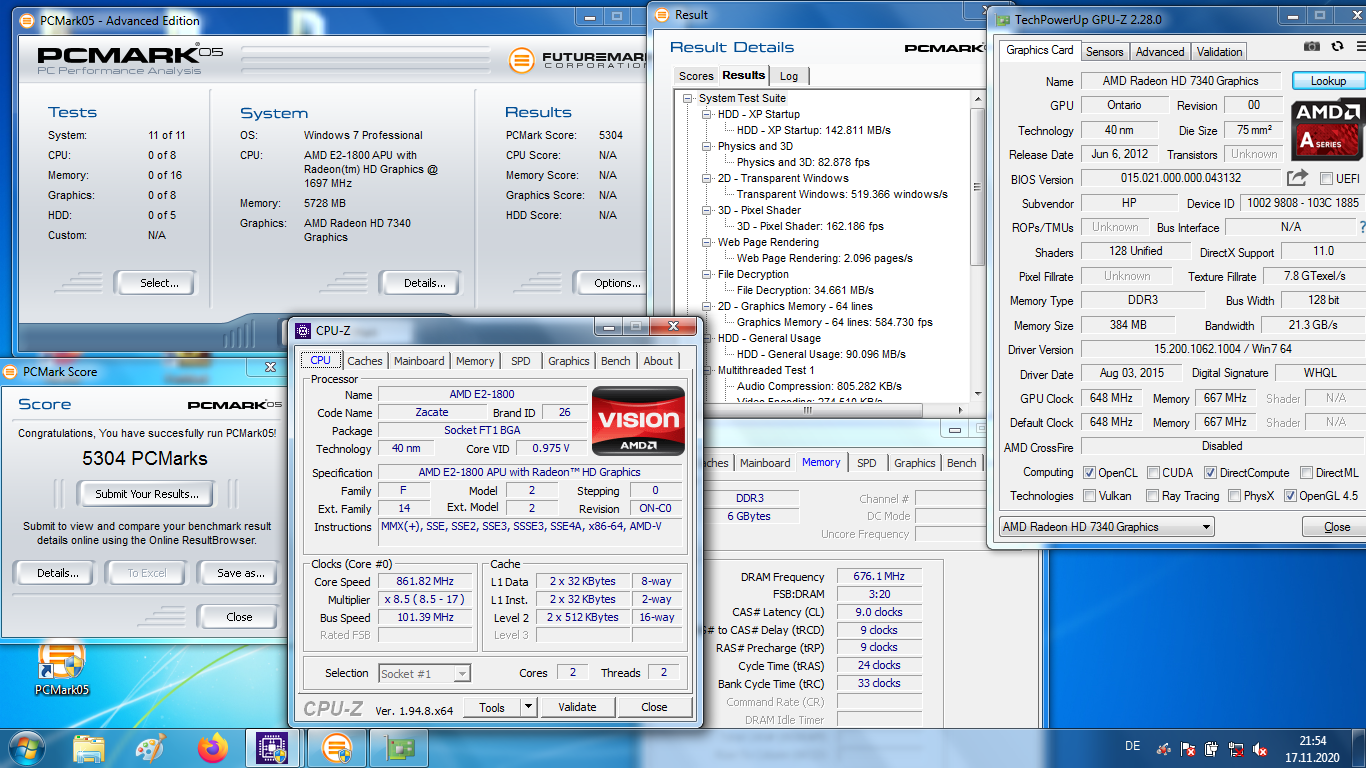Open the Windows Start menu orb

coord(27,747)
